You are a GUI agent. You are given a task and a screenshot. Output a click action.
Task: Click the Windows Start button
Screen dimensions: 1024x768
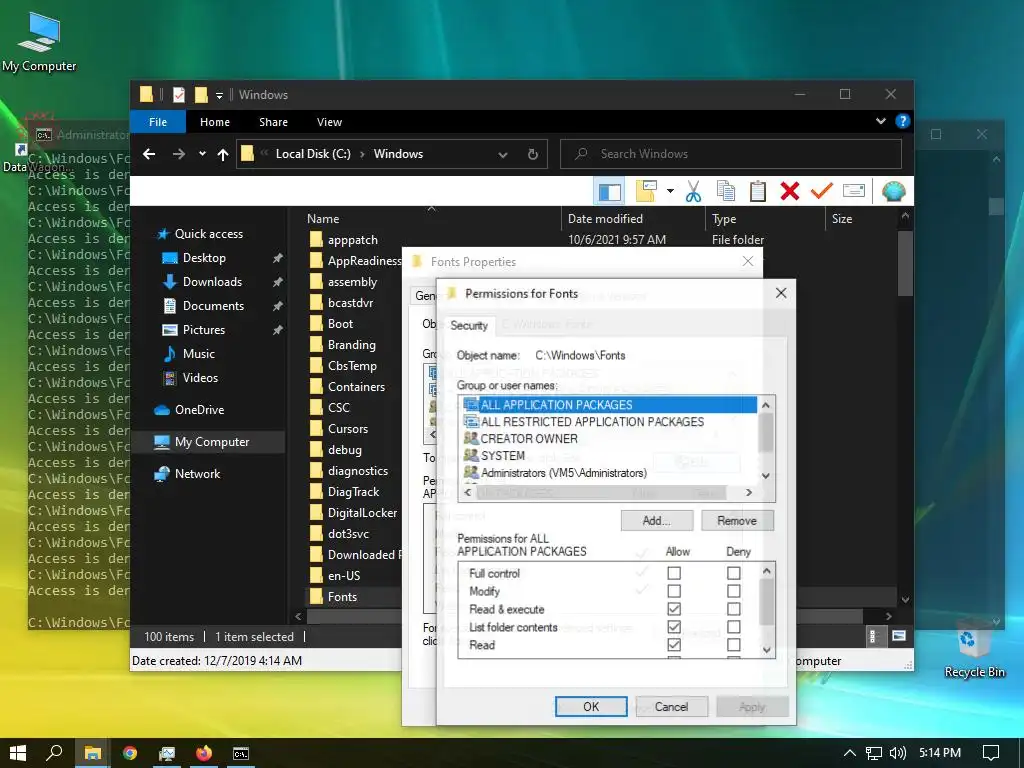coord(18,753)
